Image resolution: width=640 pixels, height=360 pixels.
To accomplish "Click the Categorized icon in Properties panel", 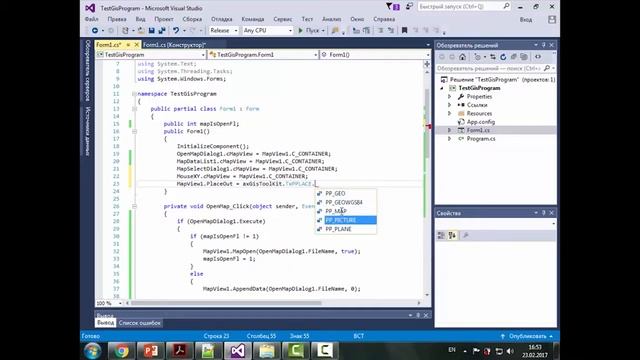I will (441, 236).
